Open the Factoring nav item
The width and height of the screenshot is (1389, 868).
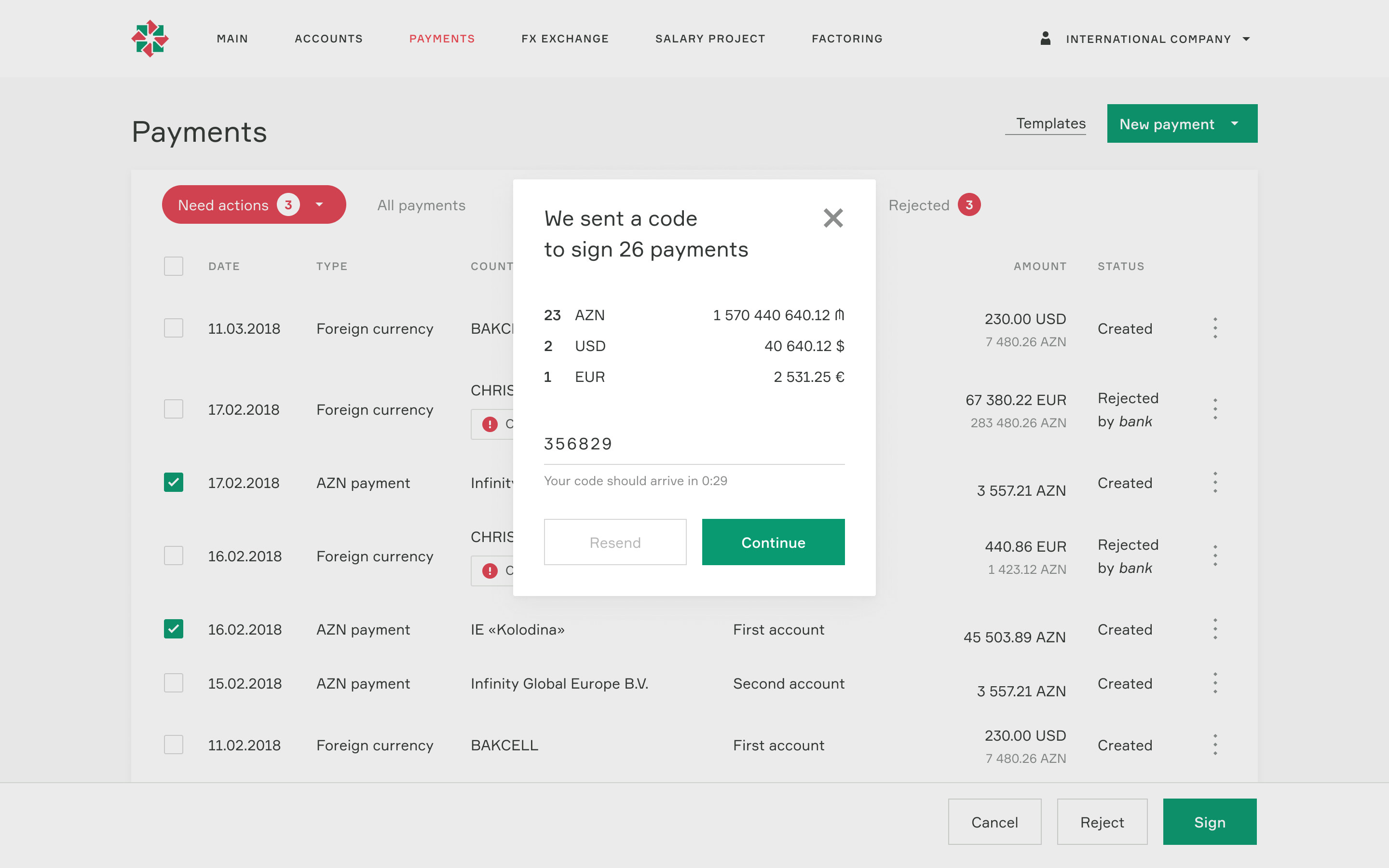[847, 39]
